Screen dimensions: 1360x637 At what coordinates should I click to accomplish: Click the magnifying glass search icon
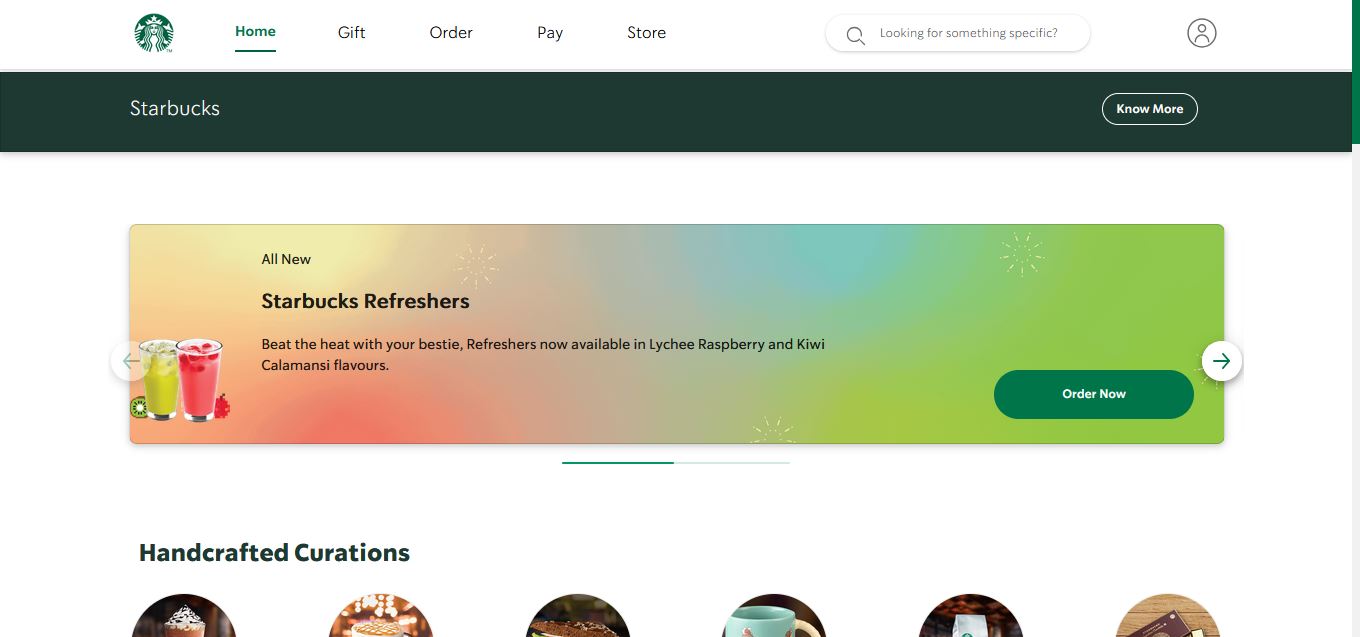click(855, 36)
